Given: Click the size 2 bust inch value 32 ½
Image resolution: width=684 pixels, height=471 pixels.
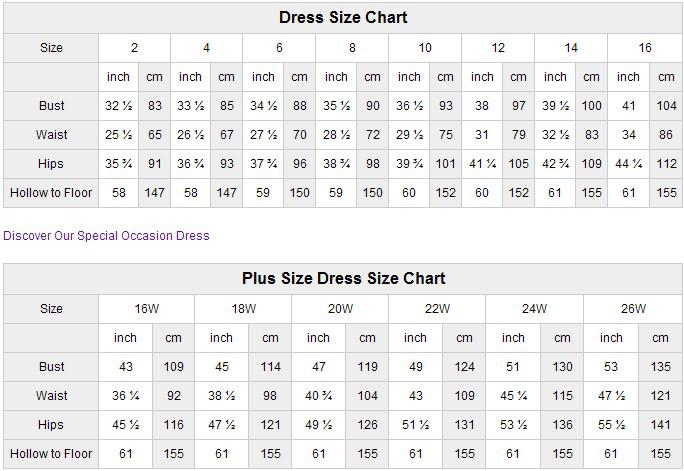Looking at the screenshot, I should (119, 106).
